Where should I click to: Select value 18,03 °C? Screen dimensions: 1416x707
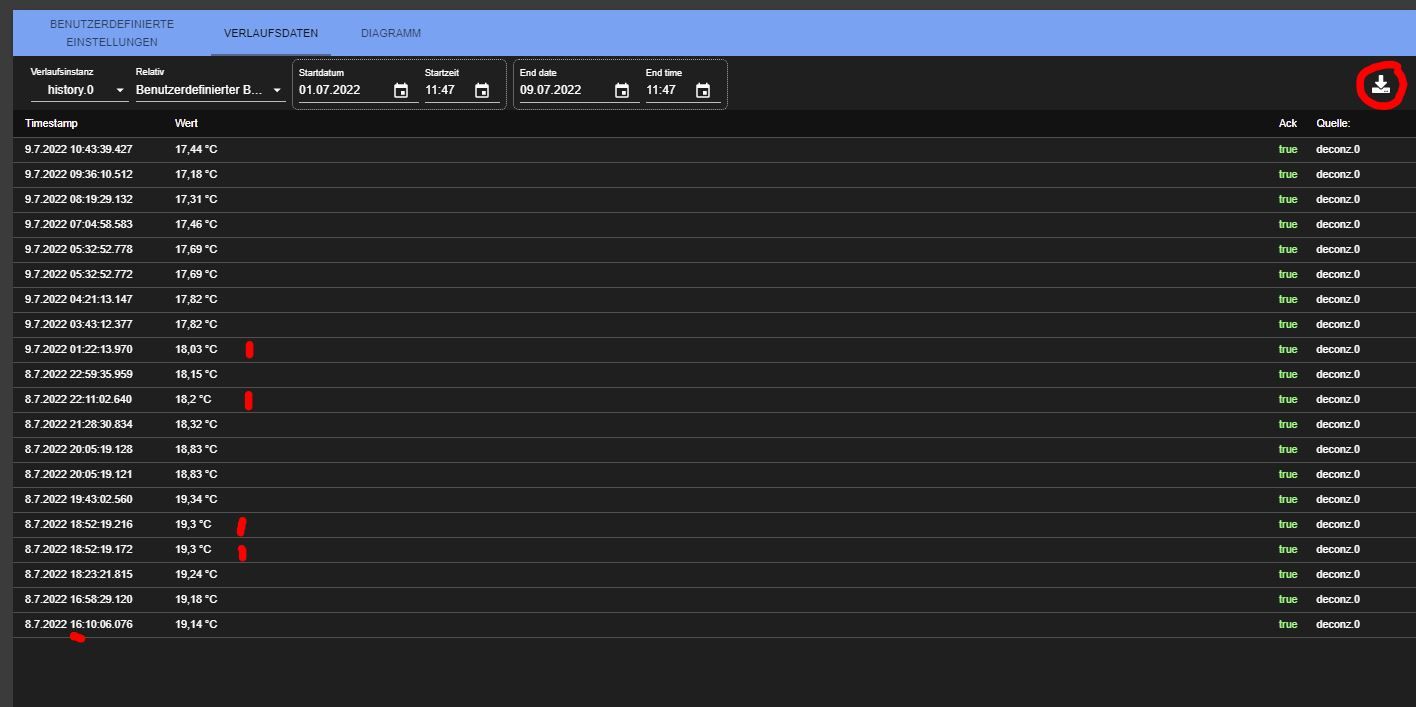coord(196,349)
